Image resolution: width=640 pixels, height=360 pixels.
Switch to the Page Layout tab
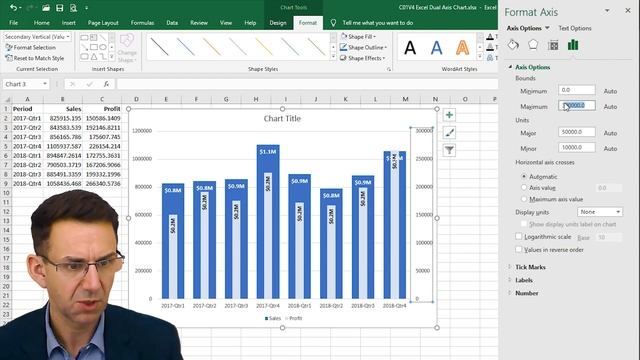[103, 23]
